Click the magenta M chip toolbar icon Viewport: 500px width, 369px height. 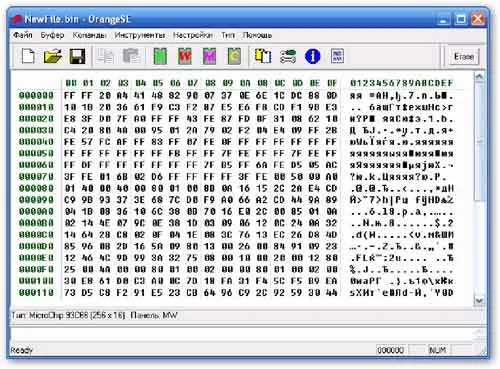pos(210,56)
